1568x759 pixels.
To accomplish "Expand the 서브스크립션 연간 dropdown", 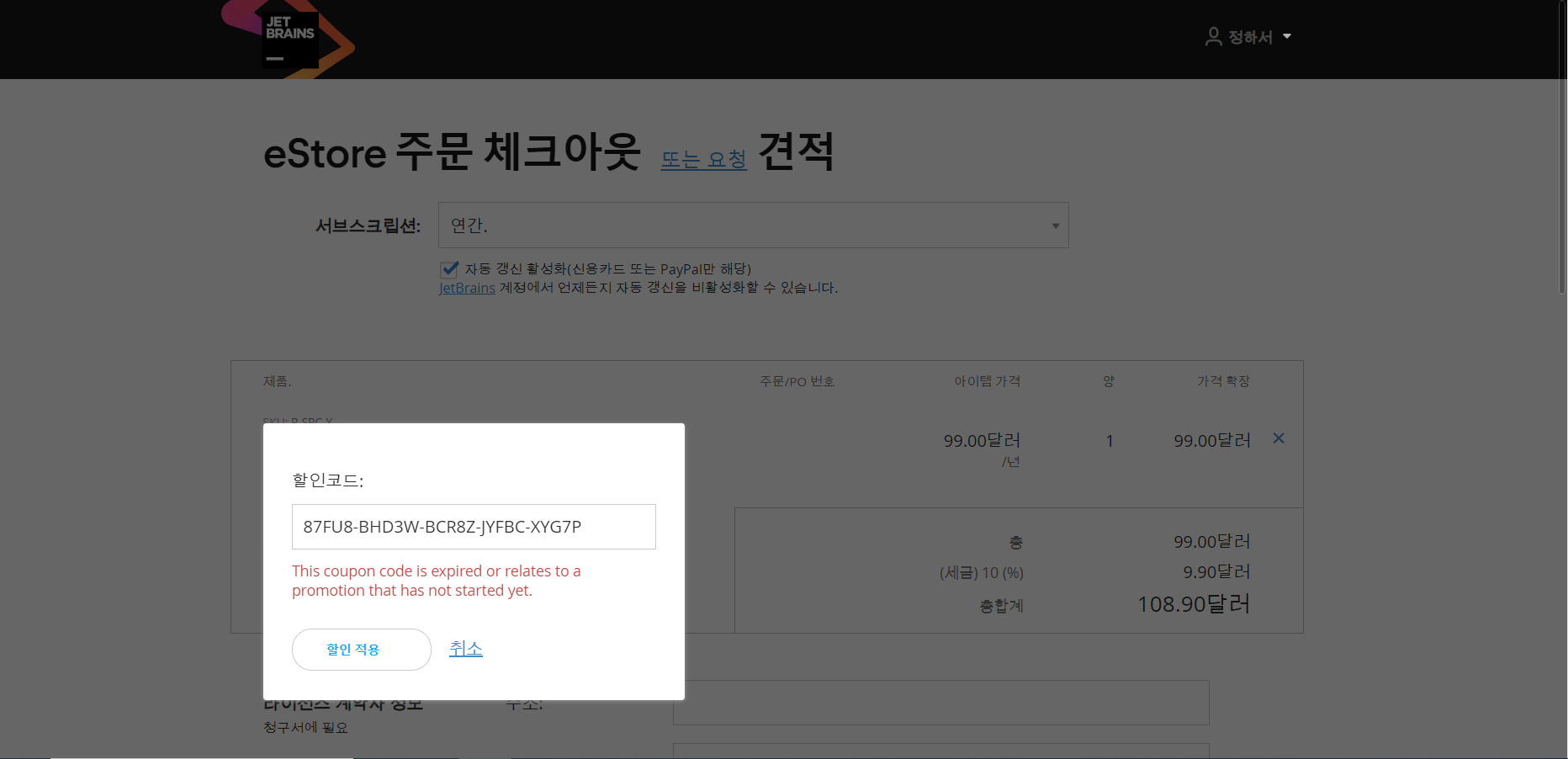I will tap(753, 226).
